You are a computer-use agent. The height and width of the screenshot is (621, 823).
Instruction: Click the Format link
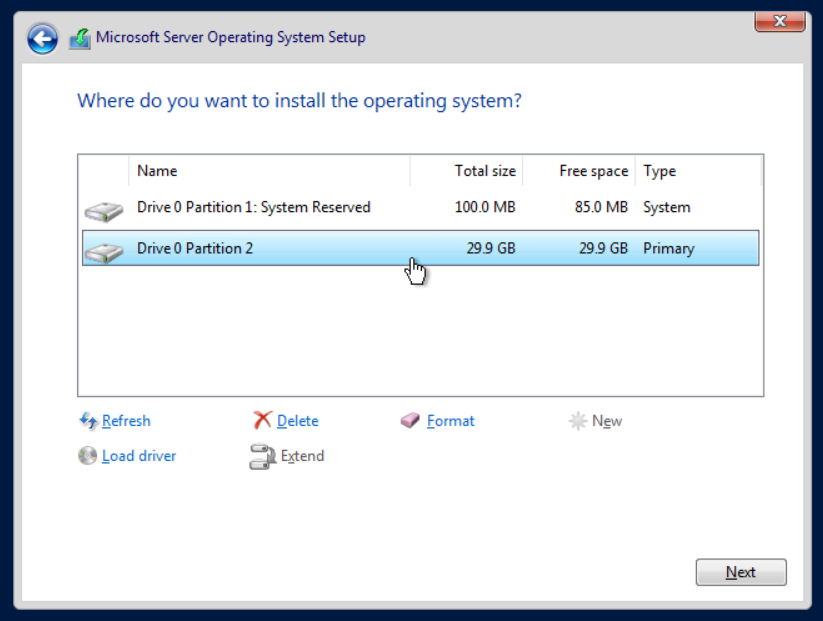tap(450, 421)
